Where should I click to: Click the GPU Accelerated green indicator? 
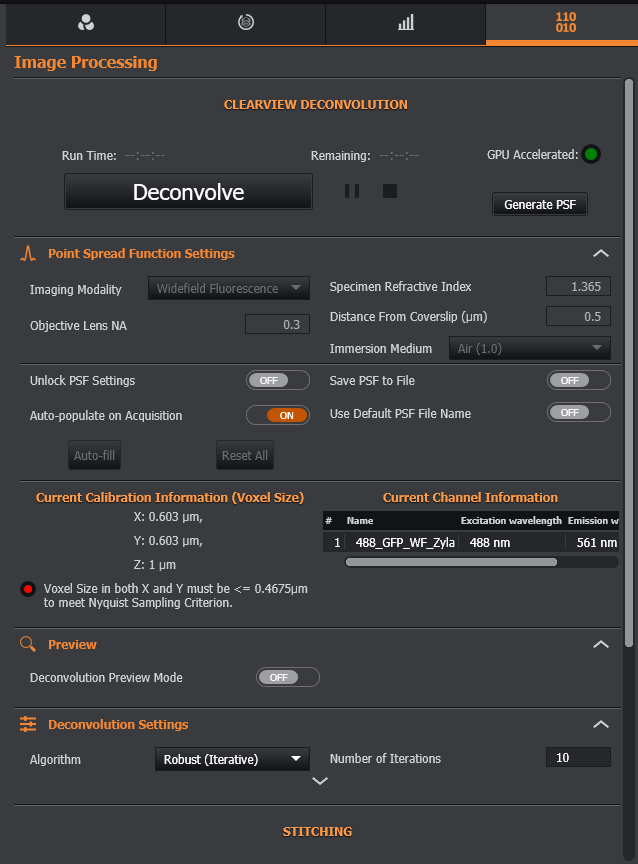pos(592,155)
